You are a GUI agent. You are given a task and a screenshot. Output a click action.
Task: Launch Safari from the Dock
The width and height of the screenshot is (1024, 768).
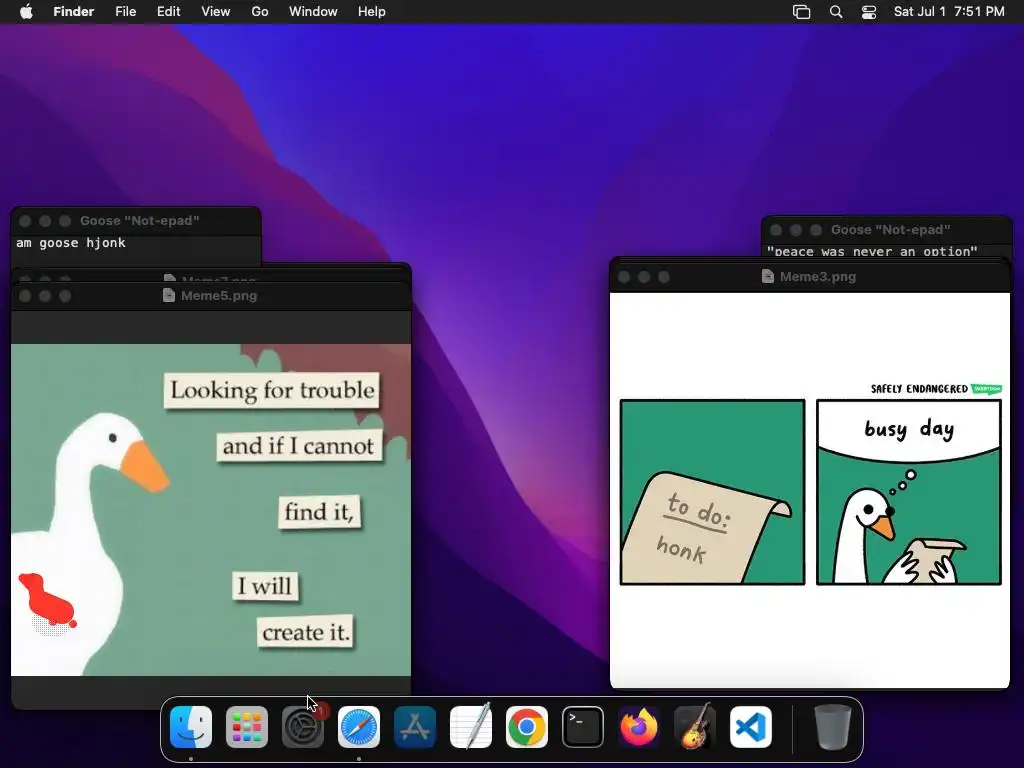coord(359,727)
